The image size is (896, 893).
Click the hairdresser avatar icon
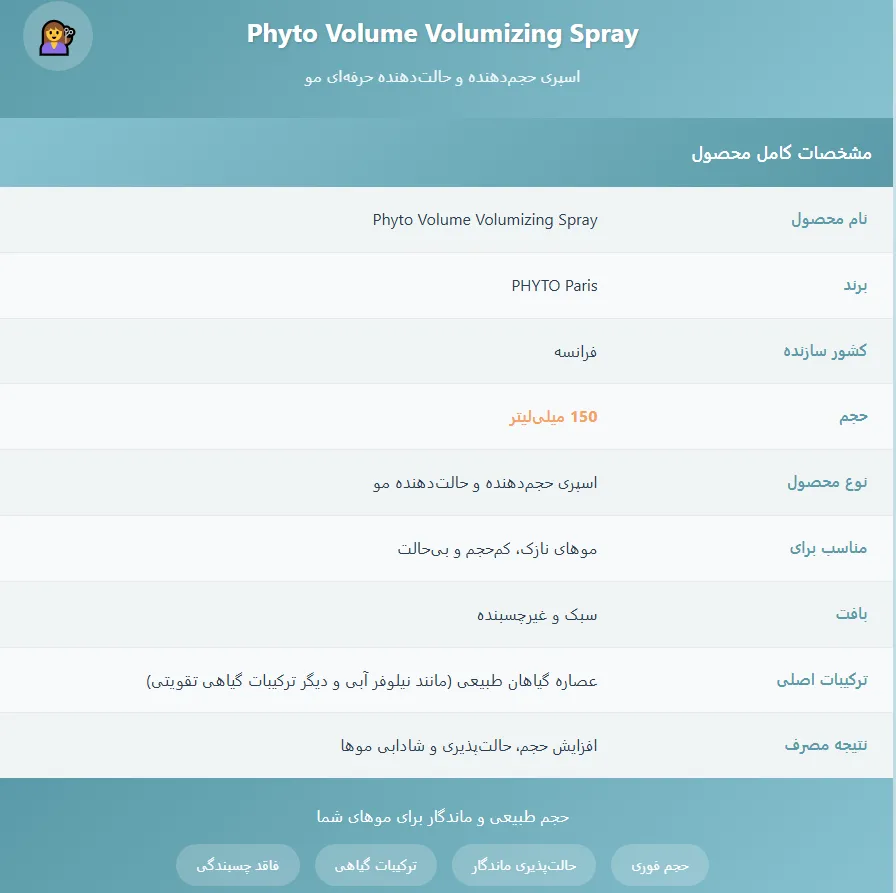pyautogui.click(x=57, y=37)
